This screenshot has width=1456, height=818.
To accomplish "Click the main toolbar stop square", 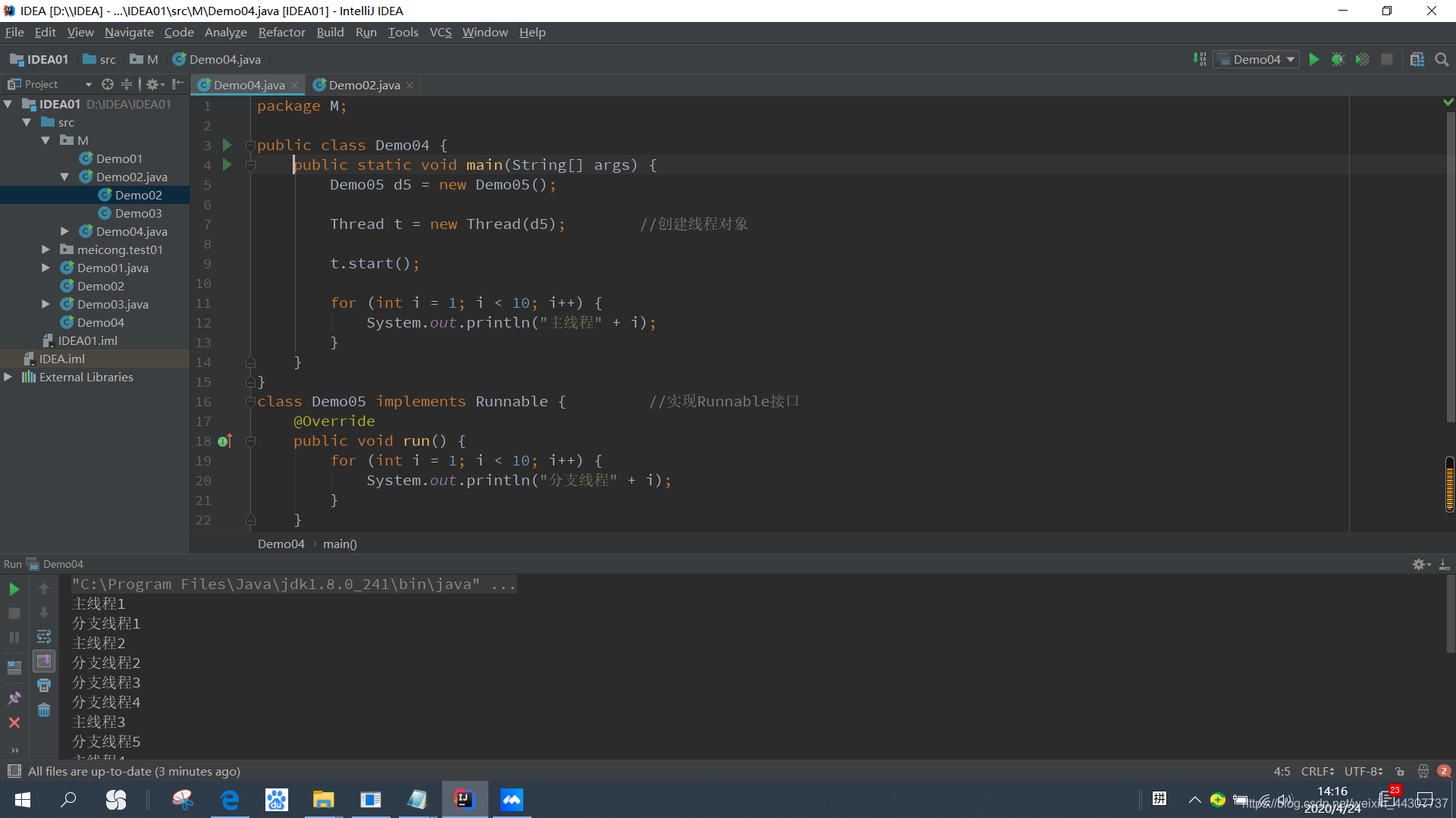I will click(x=1387, y=59).
